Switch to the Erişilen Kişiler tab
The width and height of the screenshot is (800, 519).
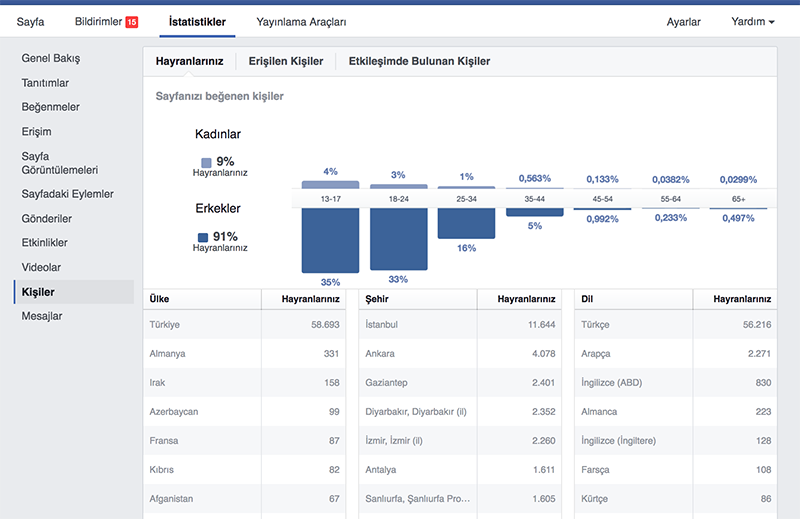click(x=286, y=61)
